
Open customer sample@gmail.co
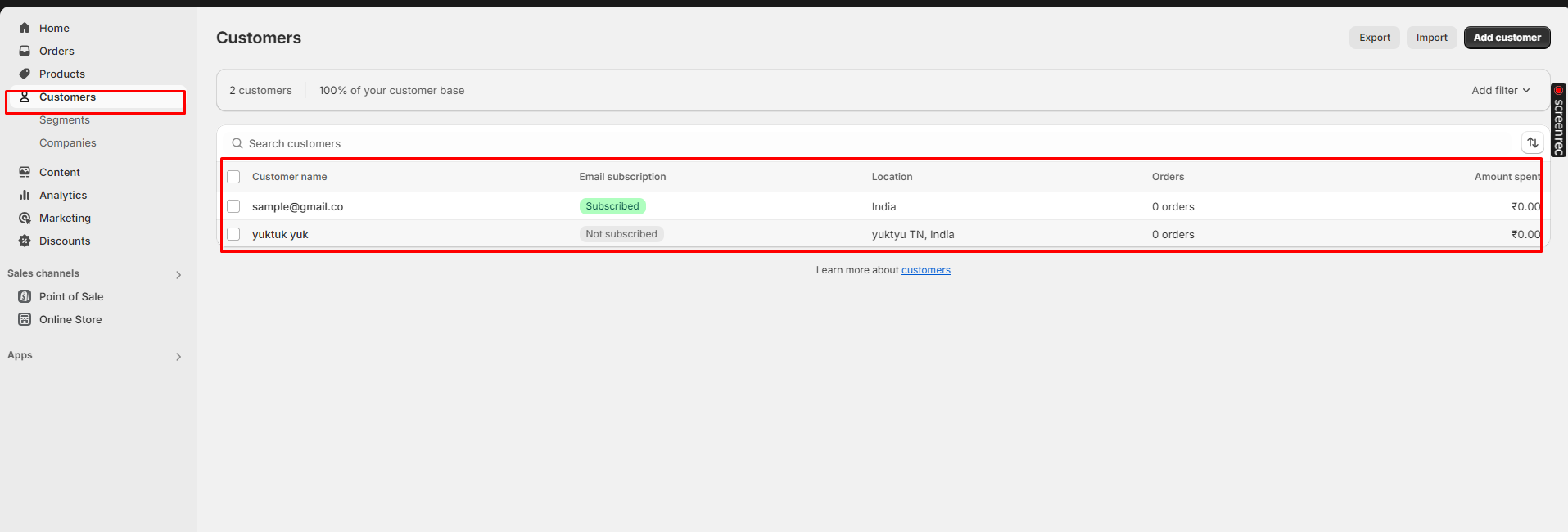[x=297, y=206]
